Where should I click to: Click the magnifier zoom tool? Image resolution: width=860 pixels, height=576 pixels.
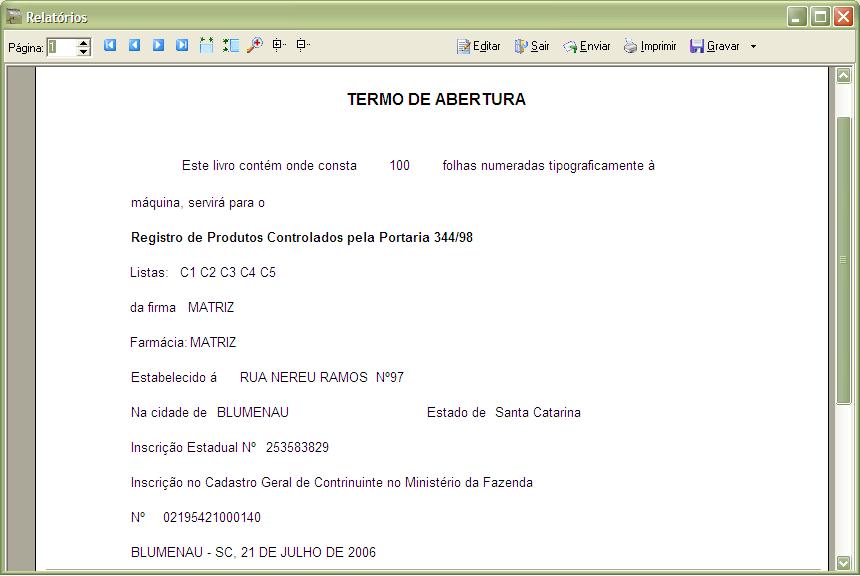pos(254,45)
